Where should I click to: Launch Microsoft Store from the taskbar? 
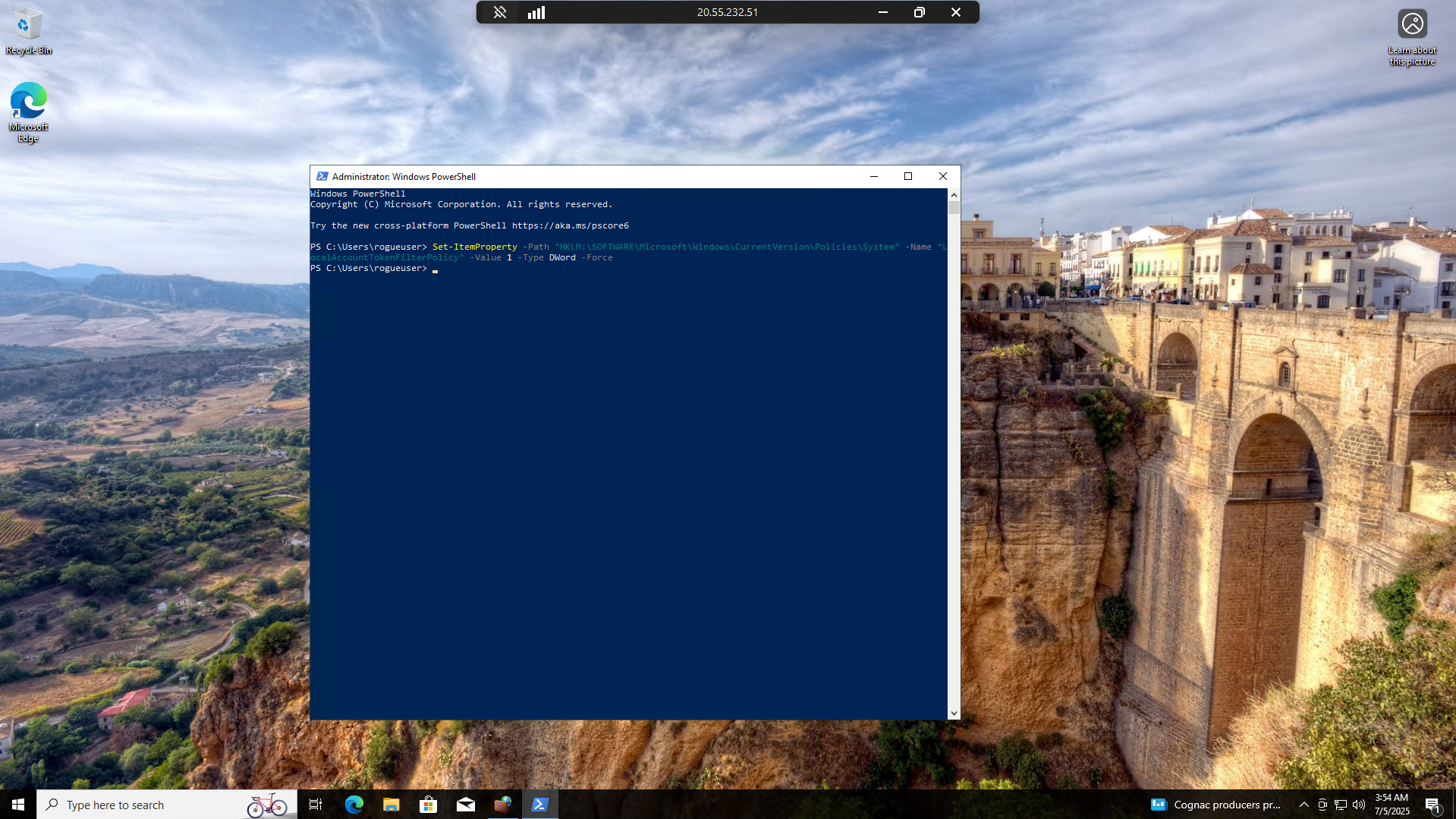pyautogui.click(x=428, y=805)
